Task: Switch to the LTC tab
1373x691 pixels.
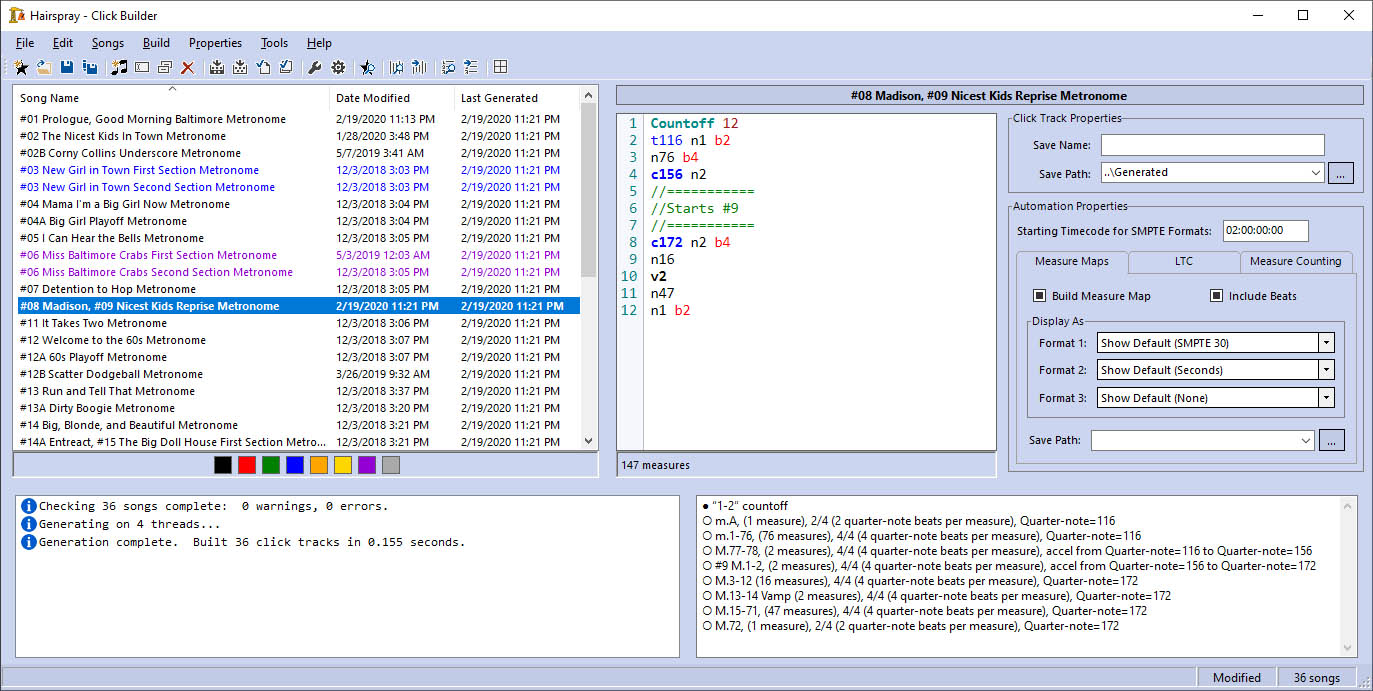Action: [x=1184, y=262]
